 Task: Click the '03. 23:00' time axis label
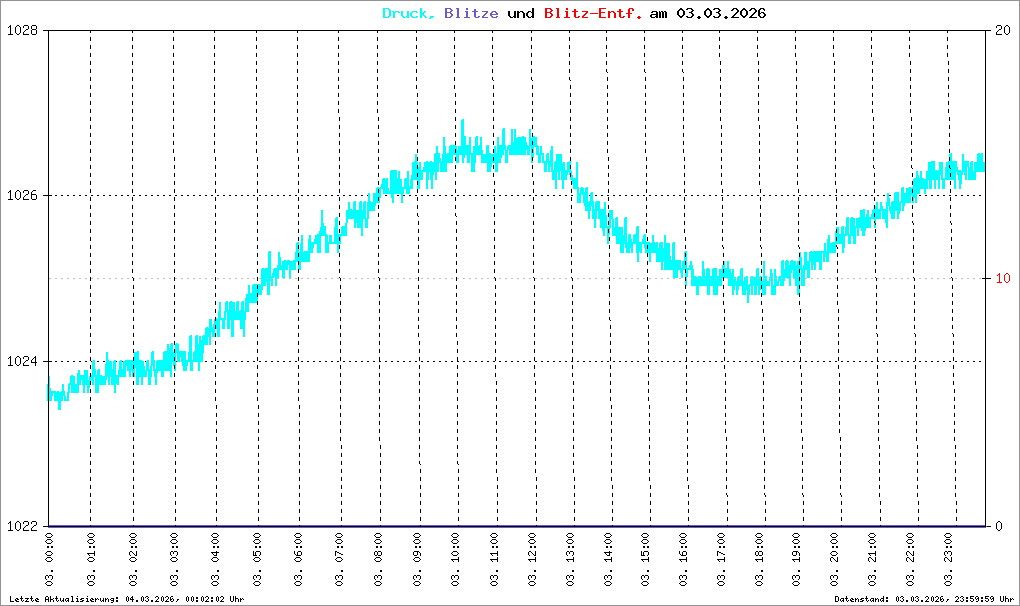(948, 560)
